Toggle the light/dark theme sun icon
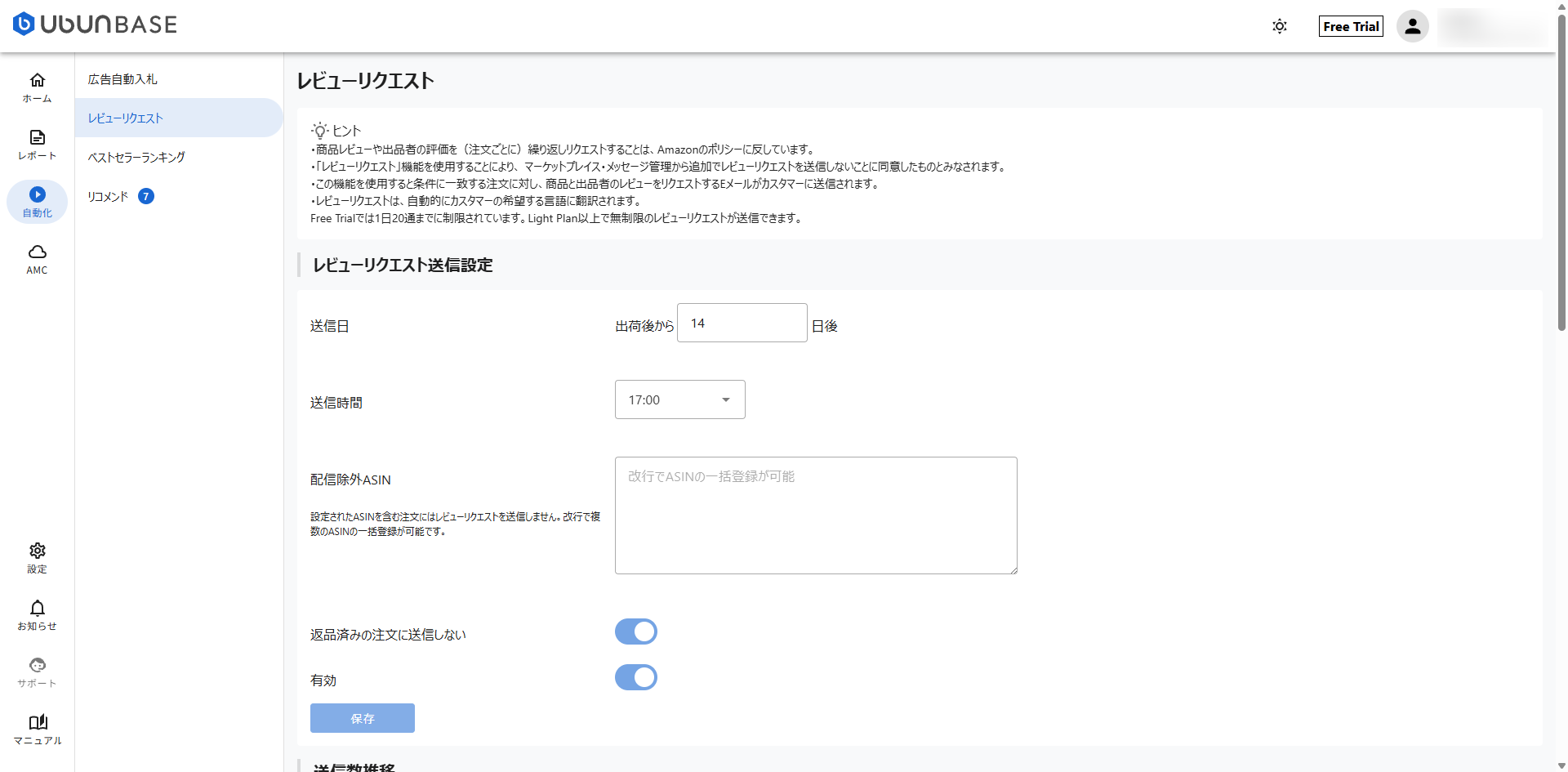The width and height of the screenshot is (1568, 772). click(1279, 26)
